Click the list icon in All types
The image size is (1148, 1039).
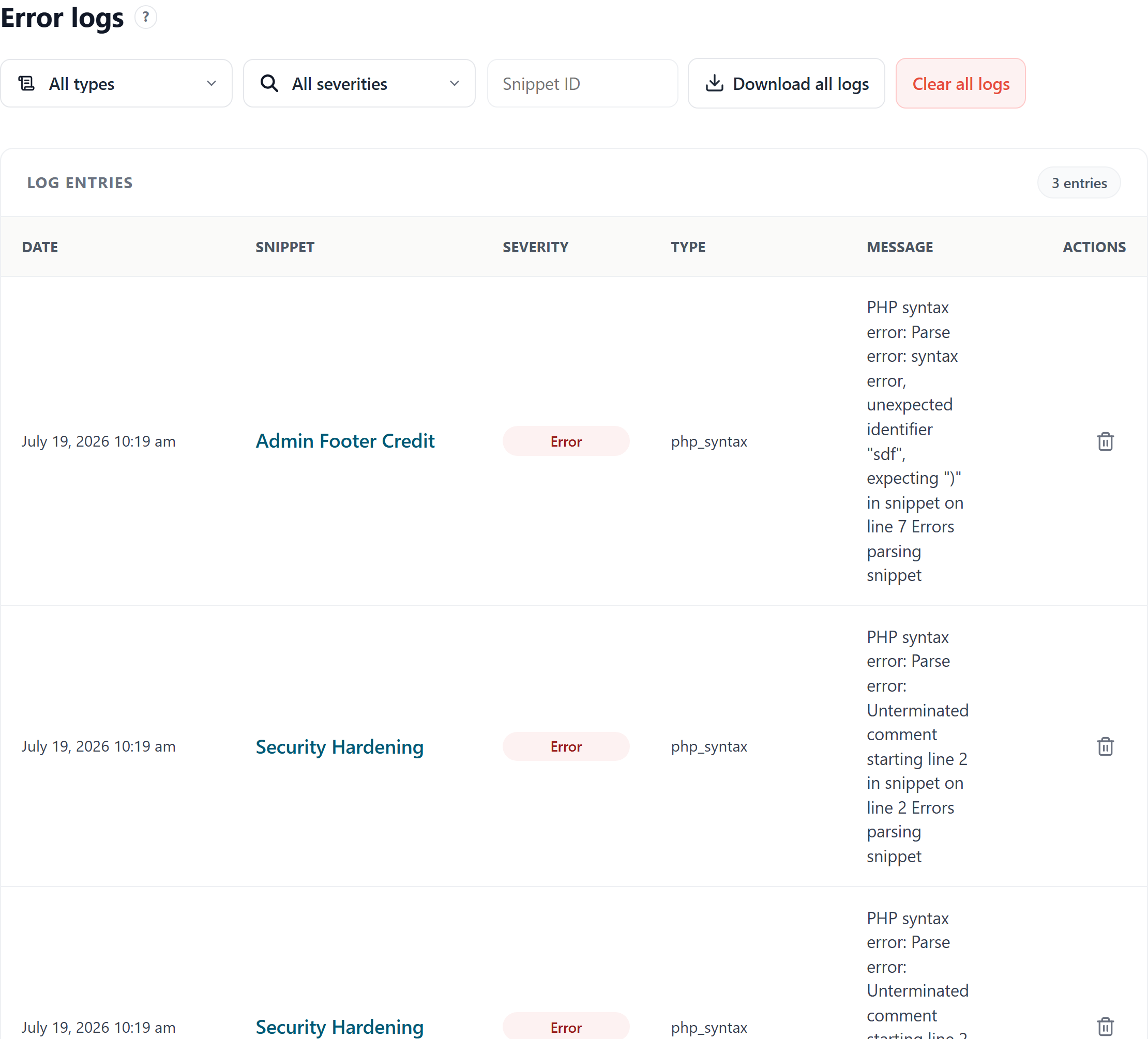(27, 84)
